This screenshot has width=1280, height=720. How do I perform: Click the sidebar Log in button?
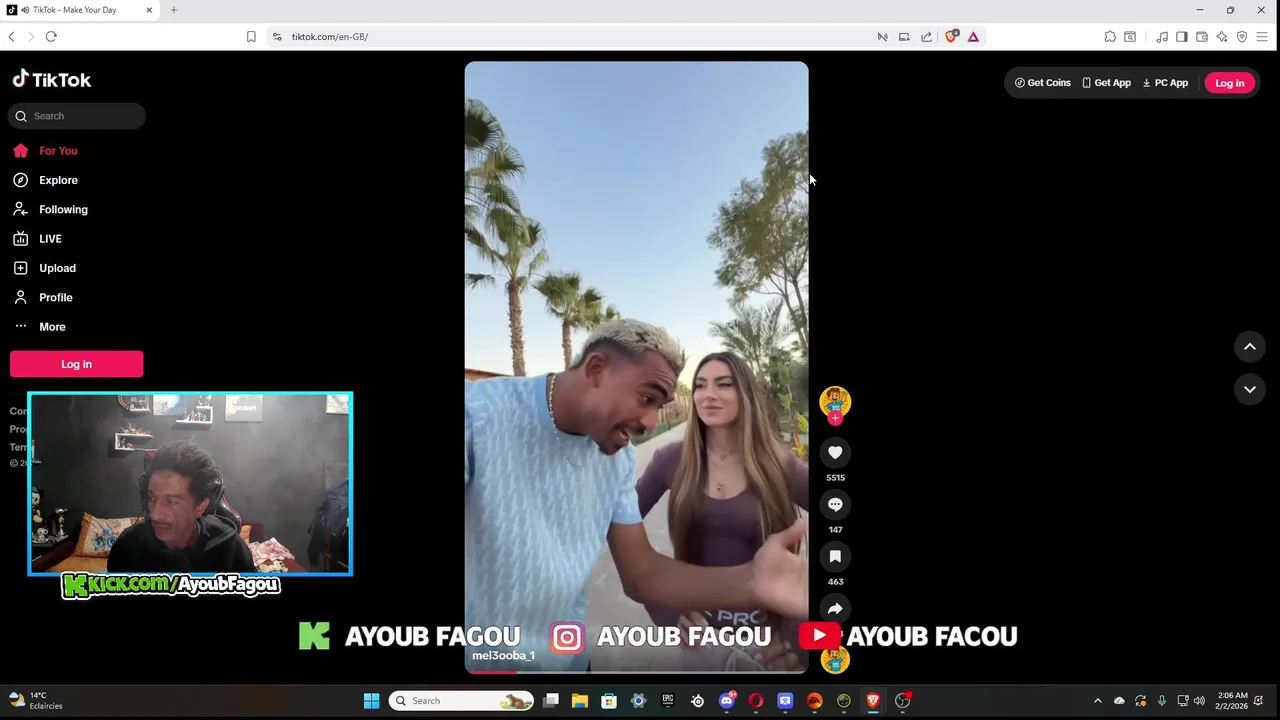[x=76, y=364]
